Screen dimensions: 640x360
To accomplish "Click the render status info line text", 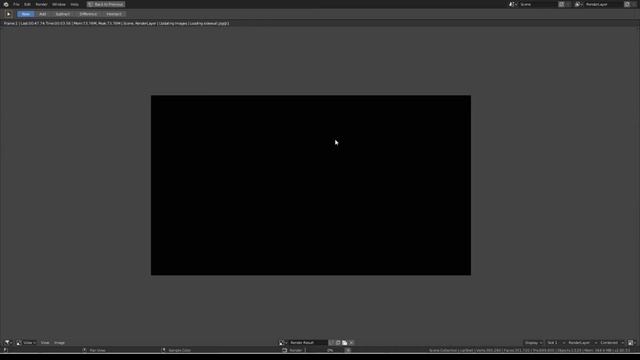I will coord(116,24).
